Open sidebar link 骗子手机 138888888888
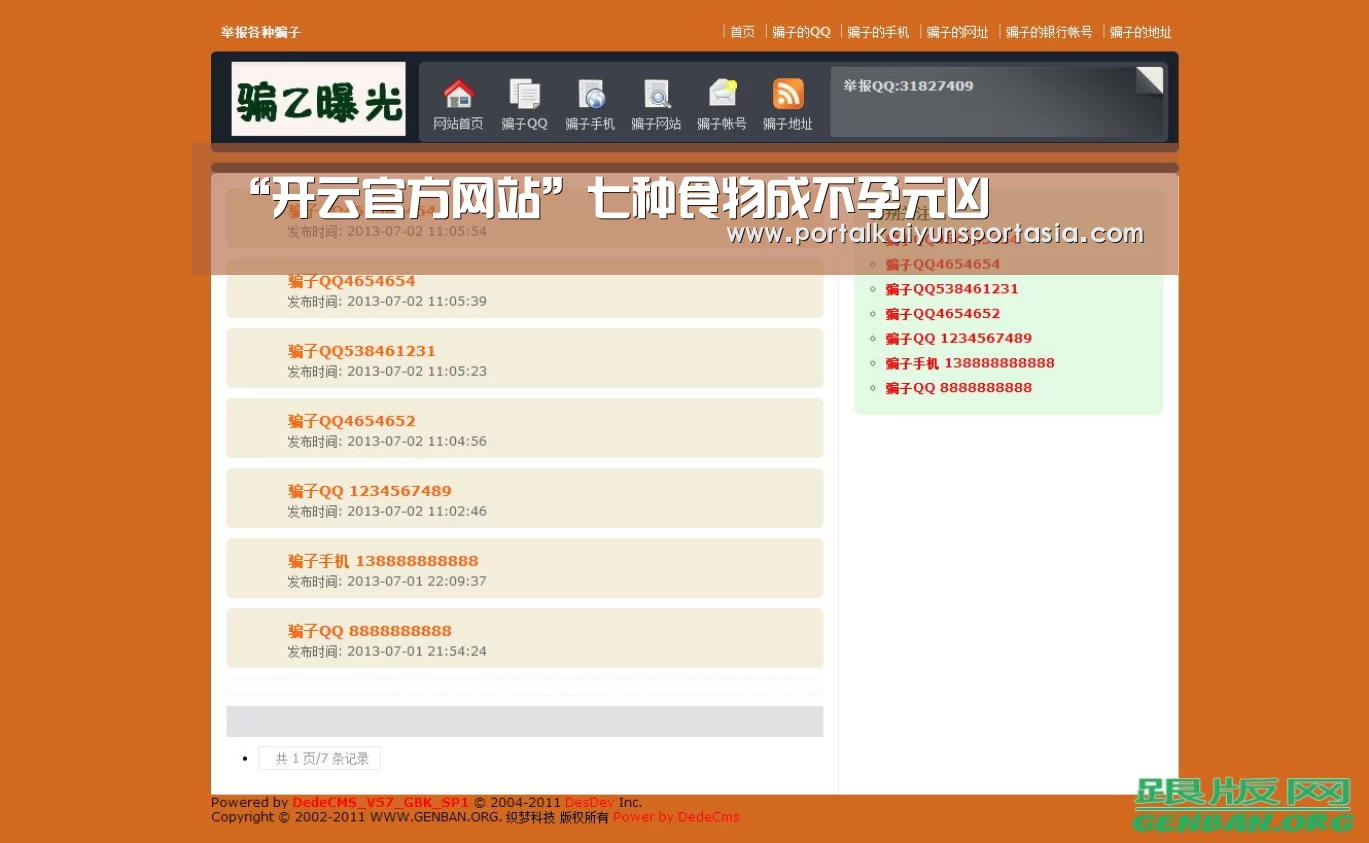 coord(970,363)
